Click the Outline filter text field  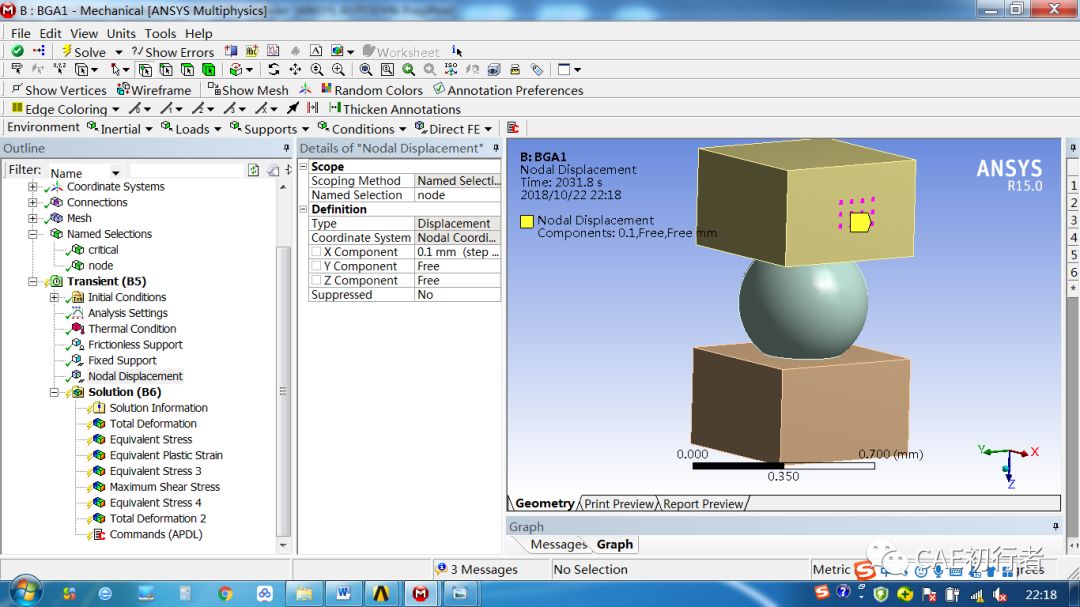pyautogui.click(x=186, y=170)
